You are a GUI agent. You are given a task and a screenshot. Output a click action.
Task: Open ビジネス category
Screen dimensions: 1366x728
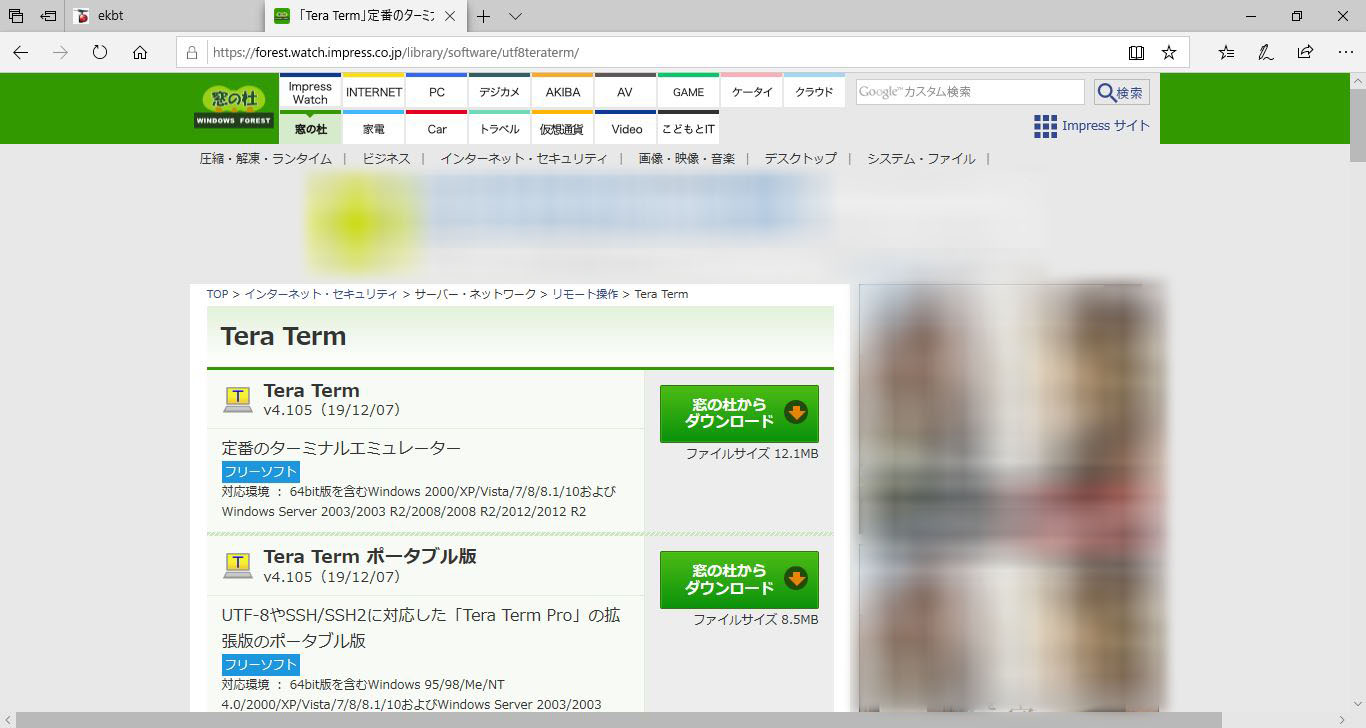[x=386, y=158]
